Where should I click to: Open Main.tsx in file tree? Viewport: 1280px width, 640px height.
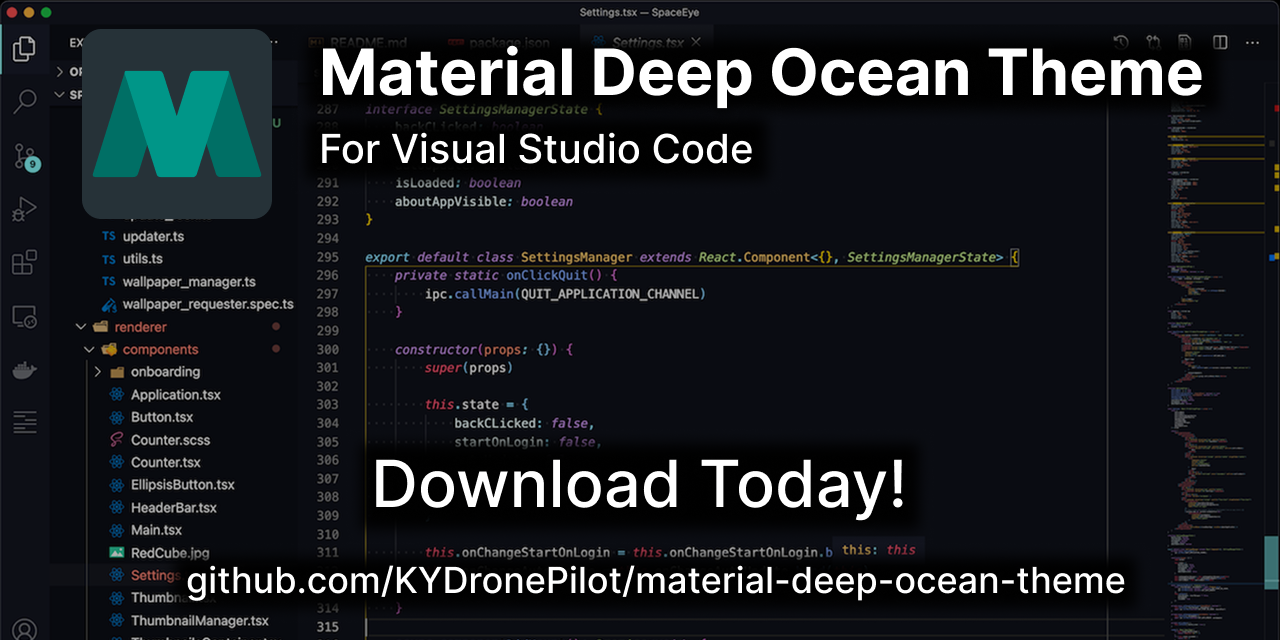click(156, 530)
